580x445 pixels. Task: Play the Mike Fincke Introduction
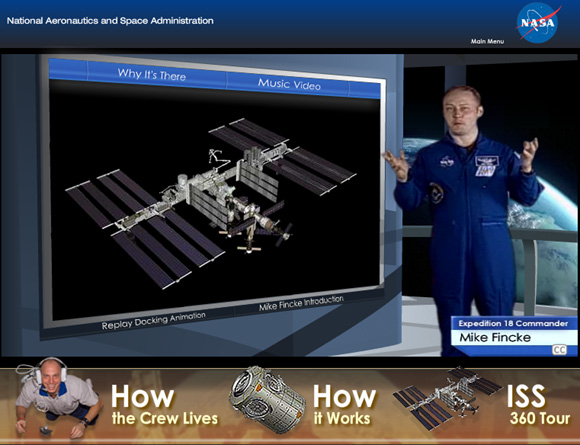(x=301, y=303)
